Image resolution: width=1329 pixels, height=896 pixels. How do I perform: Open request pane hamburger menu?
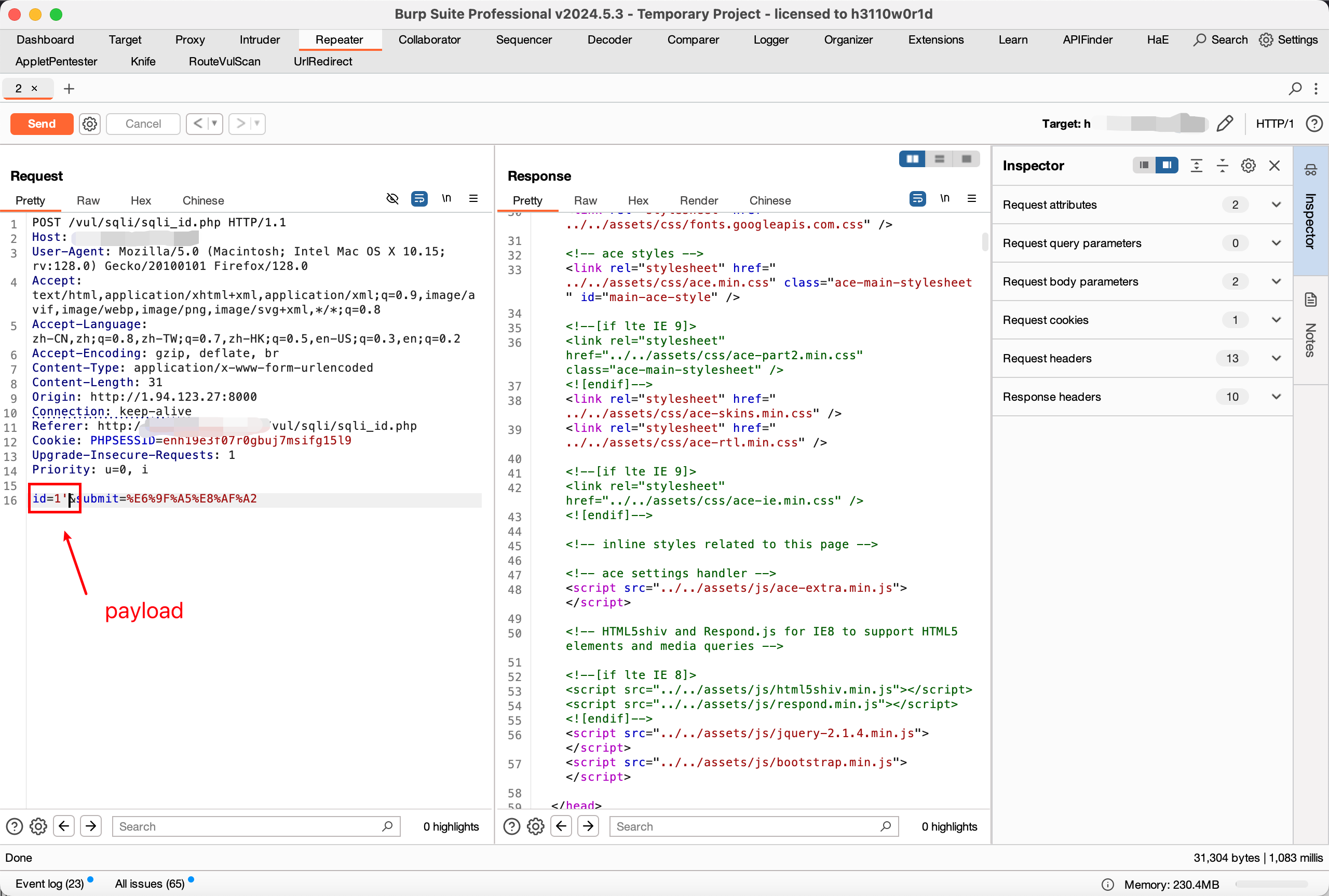[473, 198]
